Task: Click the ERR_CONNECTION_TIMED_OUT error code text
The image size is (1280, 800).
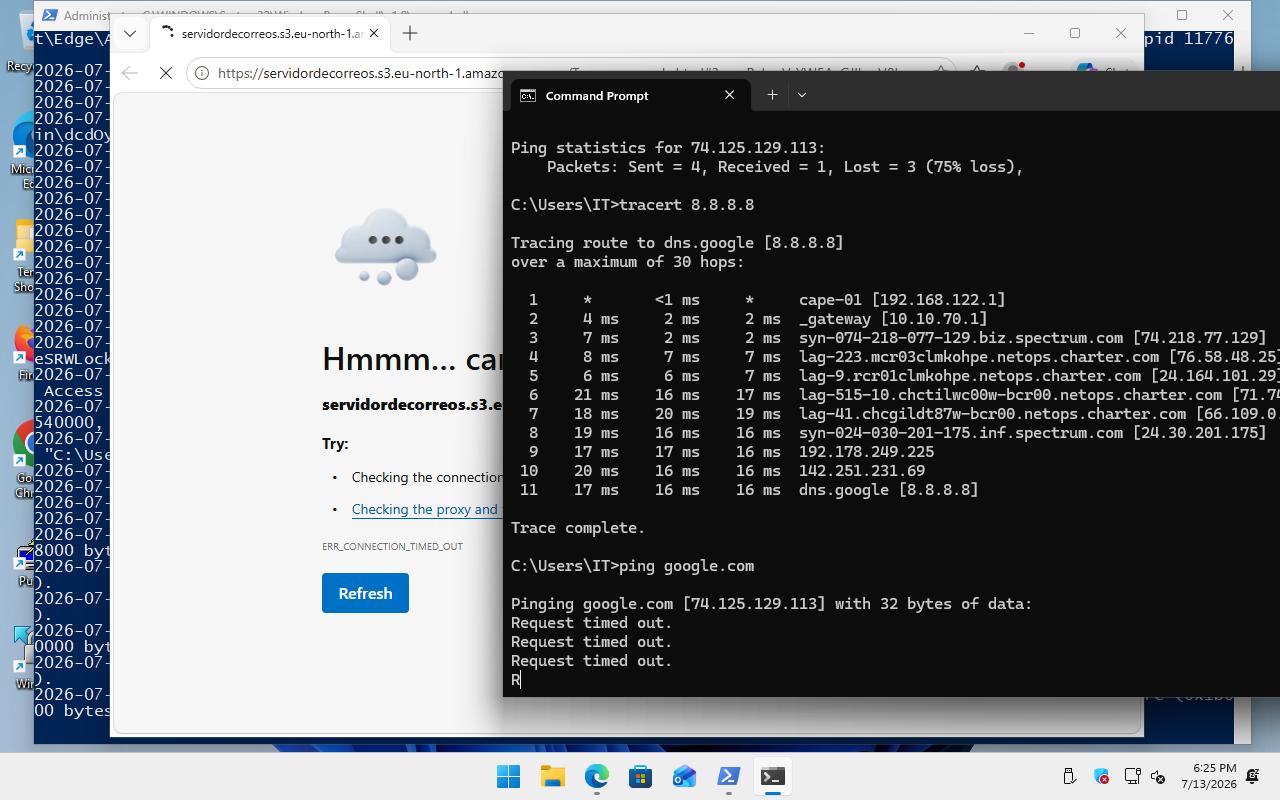Action: [392, 547]
